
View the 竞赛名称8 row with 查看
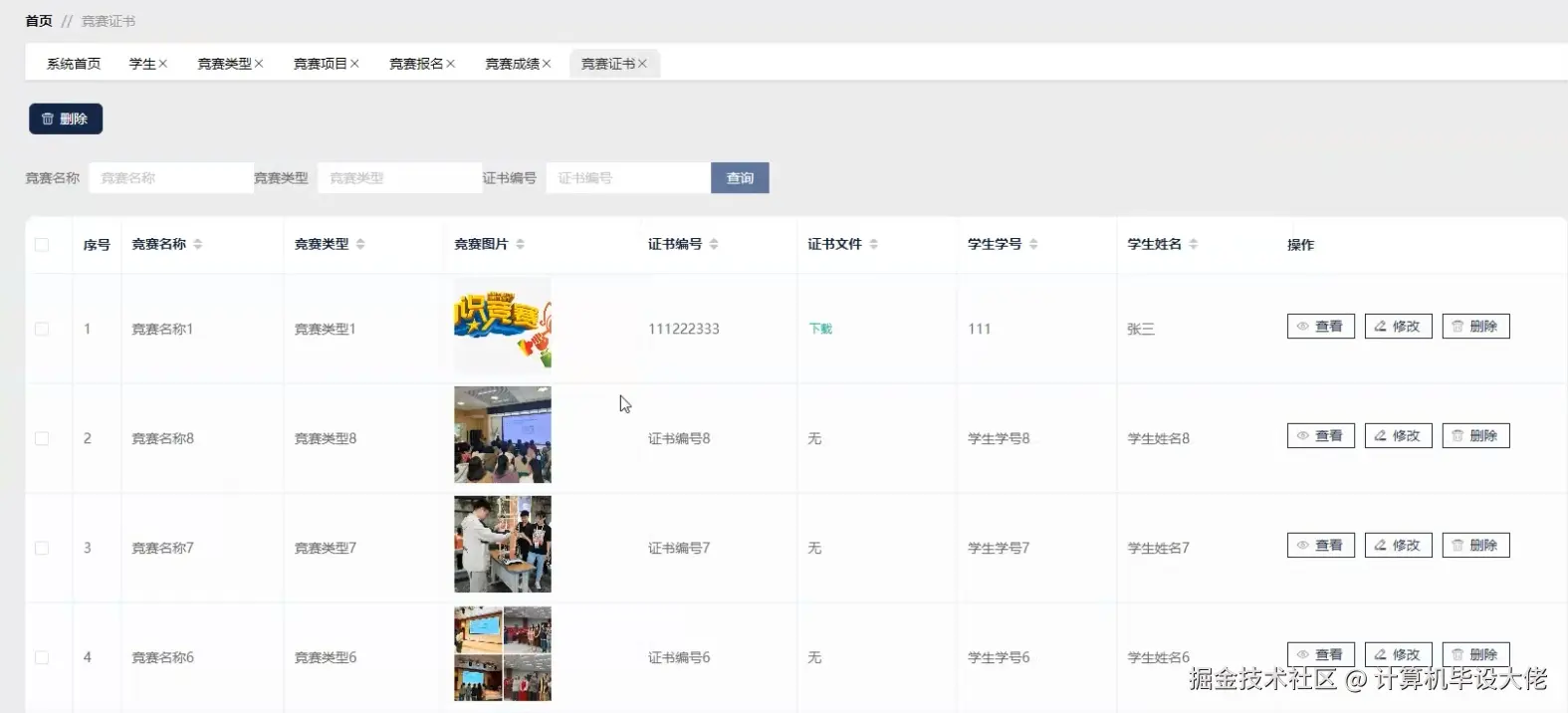[x=1320, y=436]
